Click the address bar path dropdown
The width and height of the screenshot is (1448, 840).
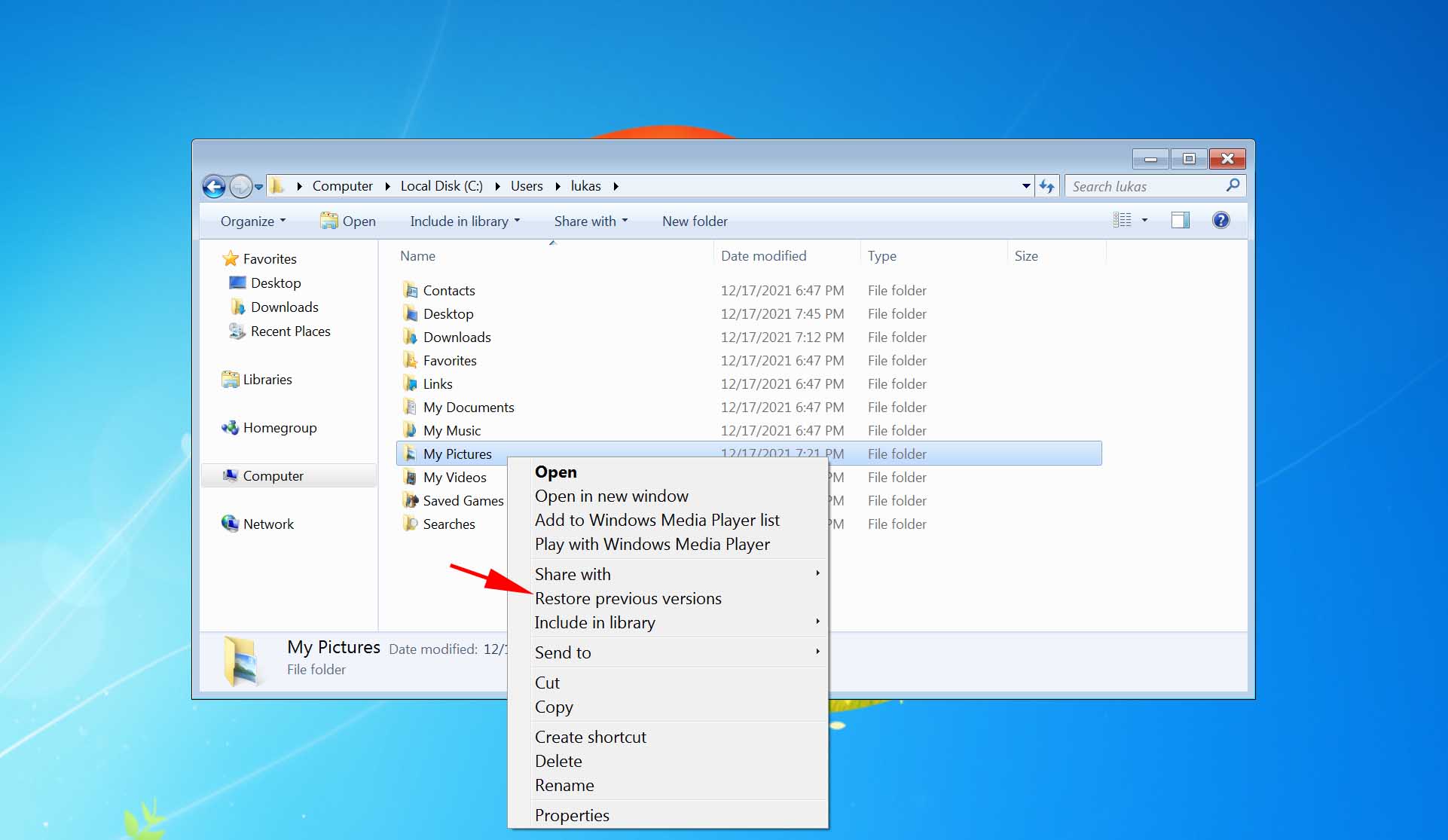(1025, 186)
